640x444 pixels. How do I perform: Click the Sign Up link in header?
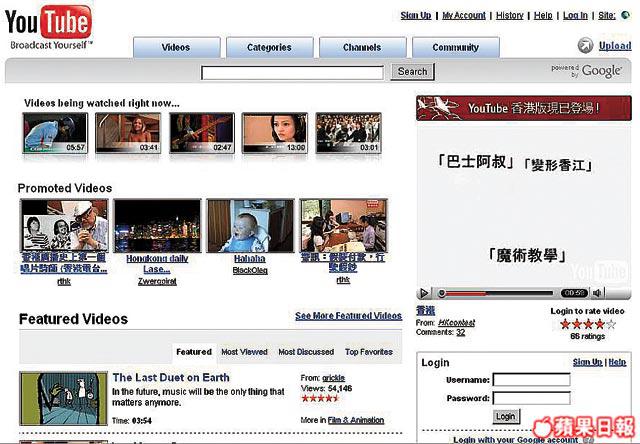(x=416, y=16)
